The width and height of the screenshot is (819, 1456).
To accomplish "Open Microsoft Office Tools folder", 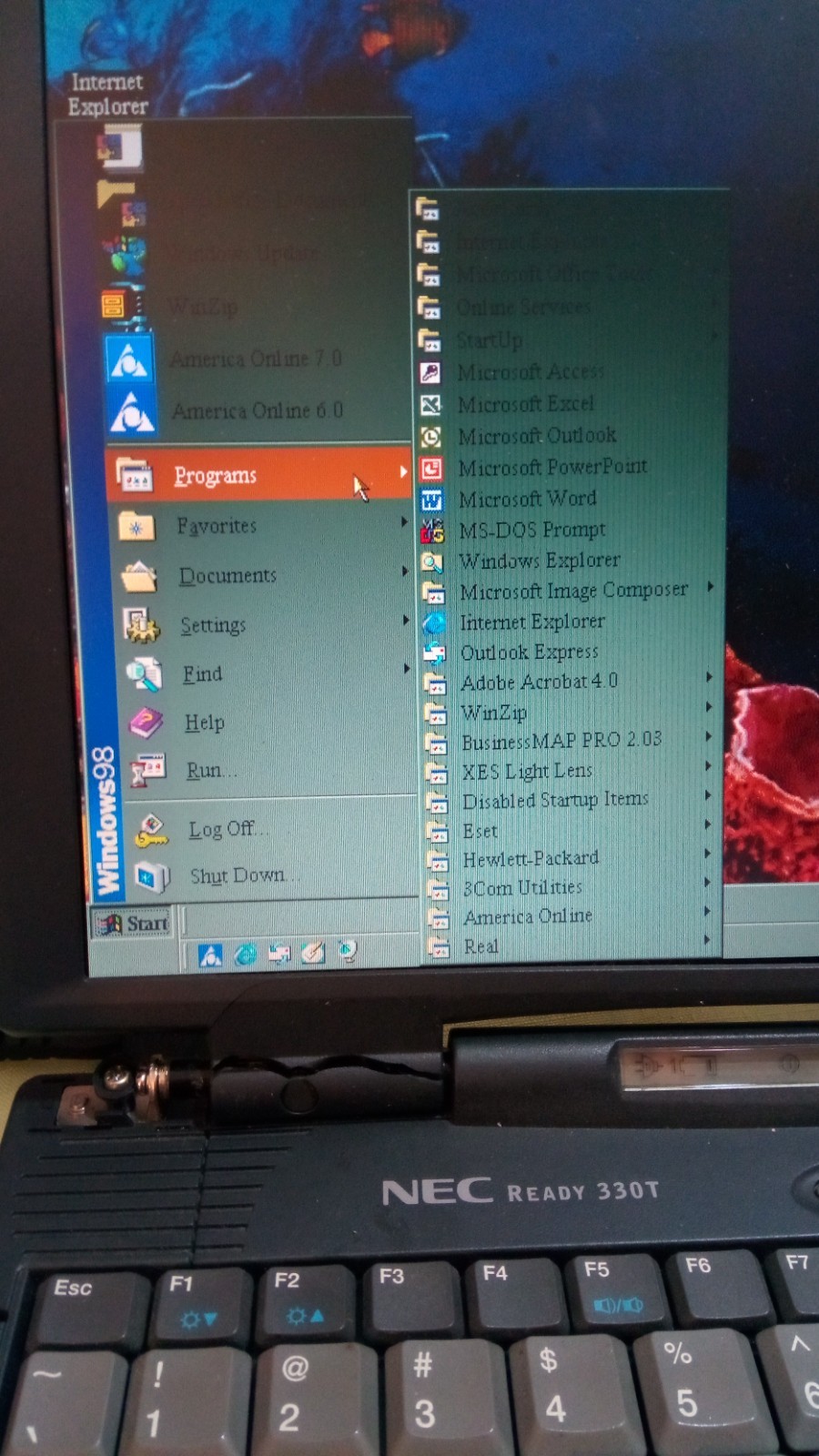I will tap(569, 273).
